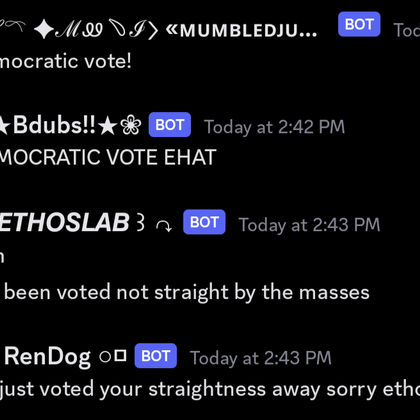This screenshot has width=420, height=420.
Task: Click the BOT badge next to RenDog
Action: pos(156,356)
